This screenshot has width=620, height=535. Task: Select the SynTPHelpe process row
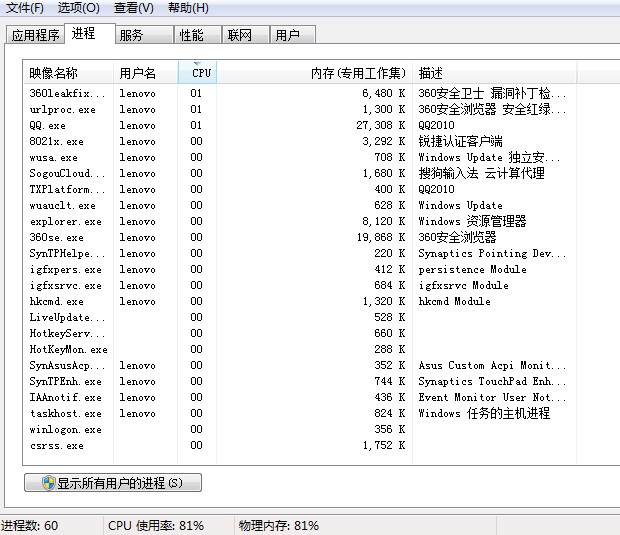[299, 253]
